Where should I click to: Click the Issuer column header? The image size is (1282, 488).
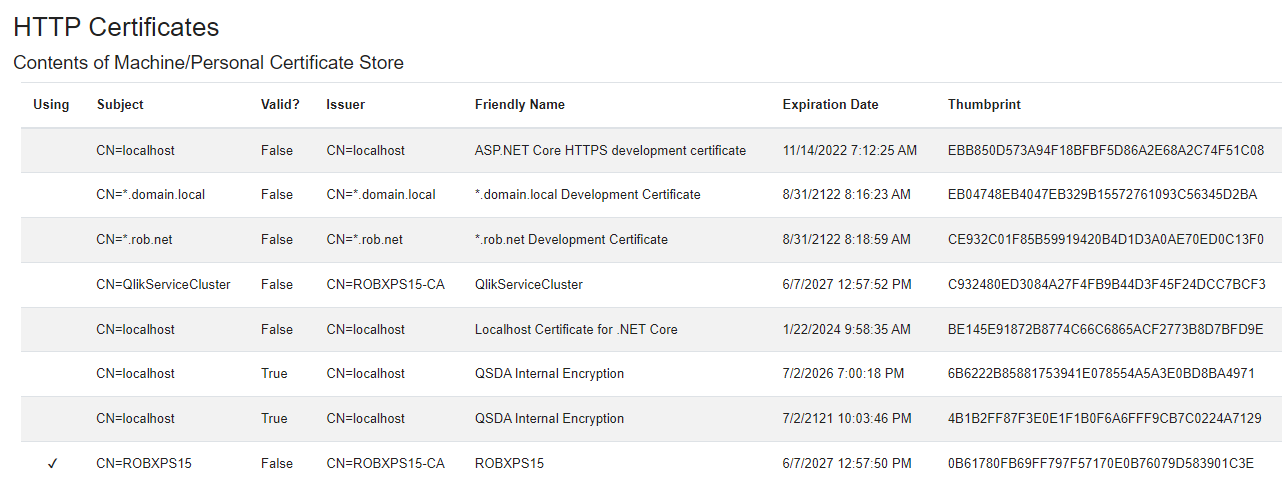(x=345, y=105)
